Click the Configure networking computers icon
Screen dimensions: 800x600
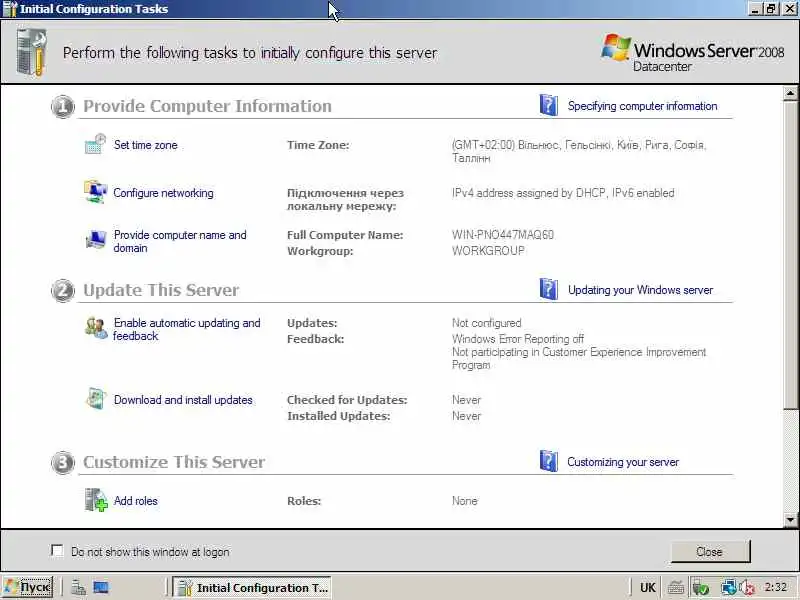(95, 192)
